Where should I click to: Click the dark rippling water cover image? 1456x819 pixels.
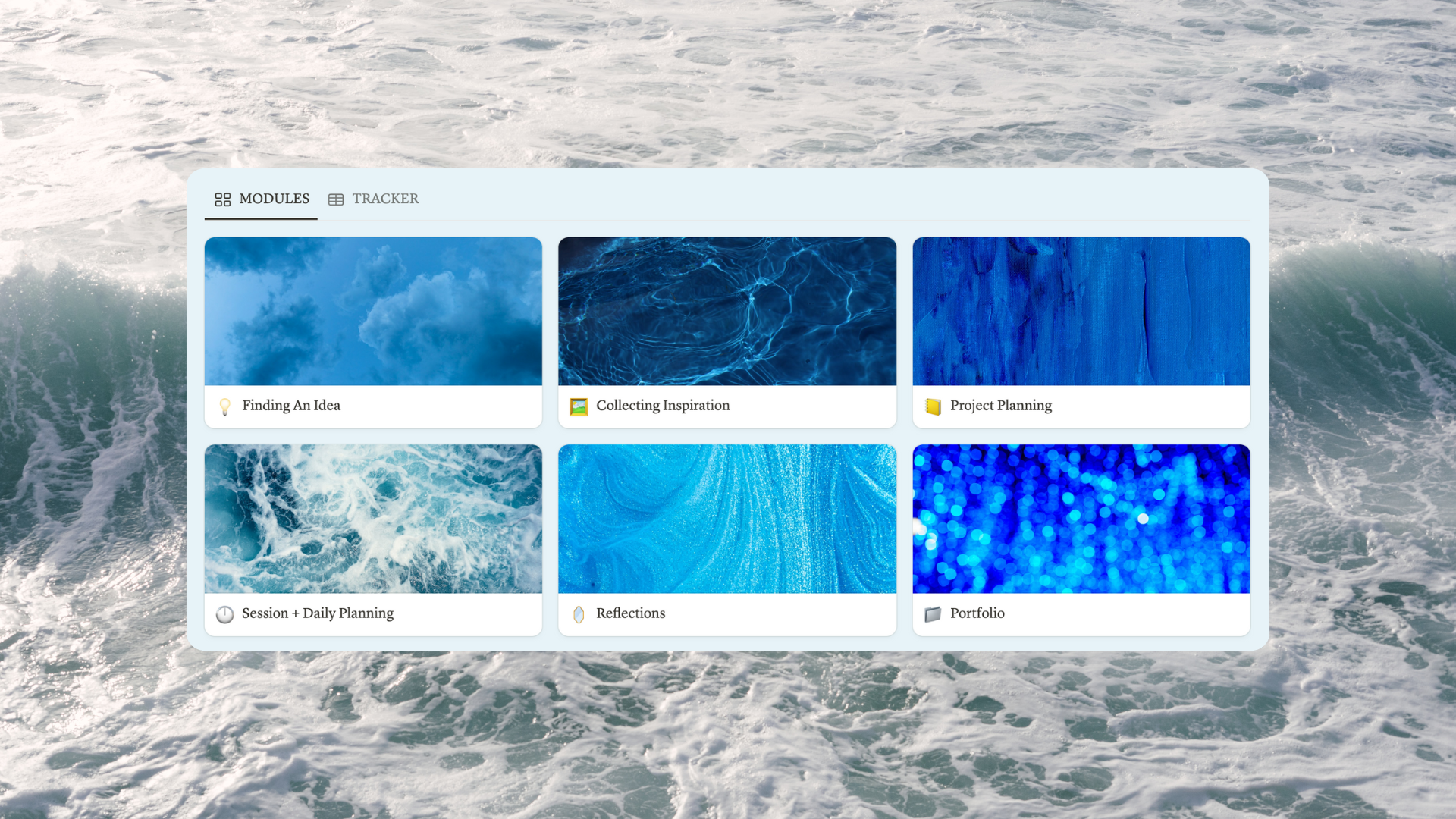[726, 311]
